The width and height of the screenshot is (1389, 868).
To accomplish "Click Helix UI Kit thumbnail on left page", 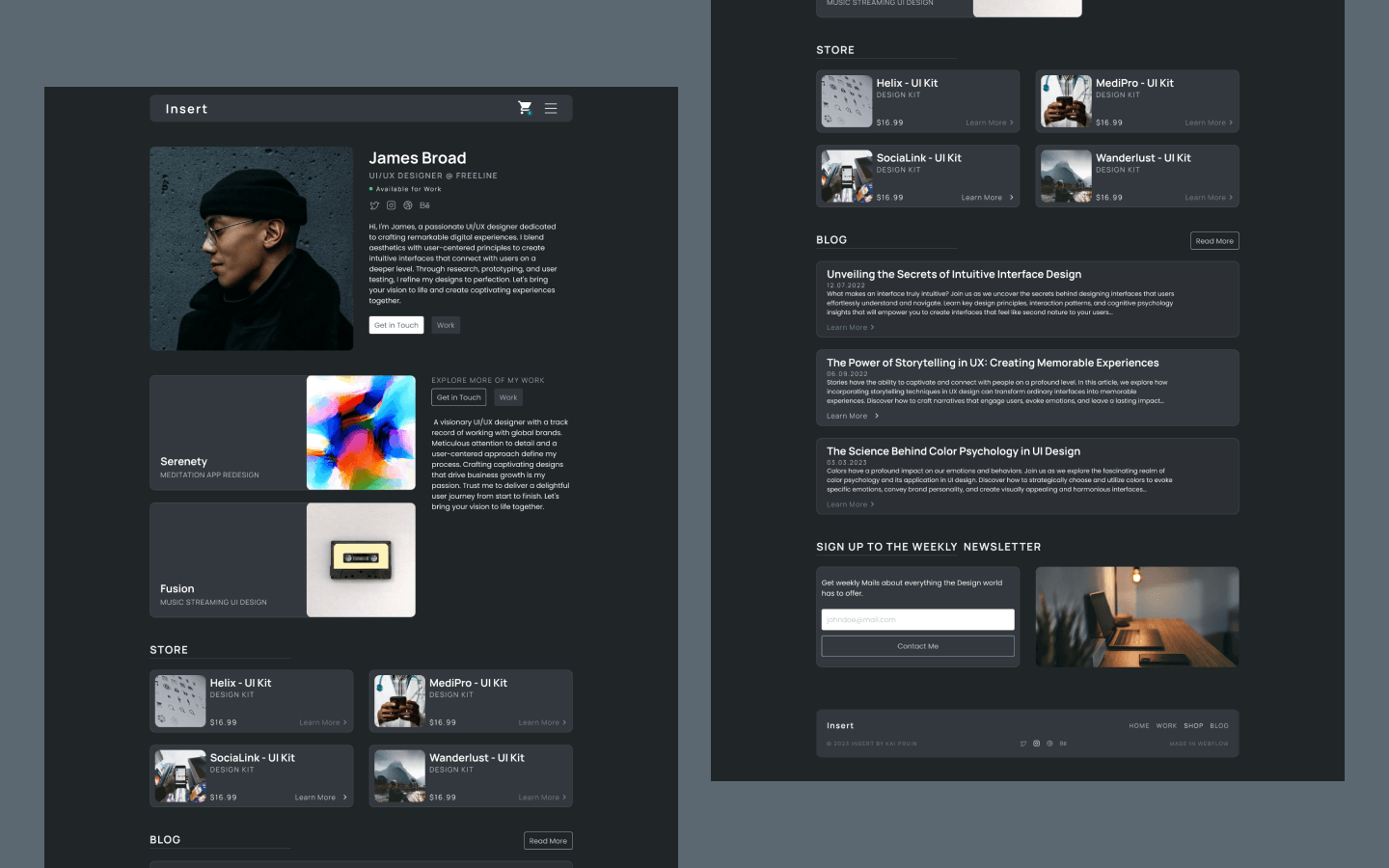I will [x=180, y=701].
